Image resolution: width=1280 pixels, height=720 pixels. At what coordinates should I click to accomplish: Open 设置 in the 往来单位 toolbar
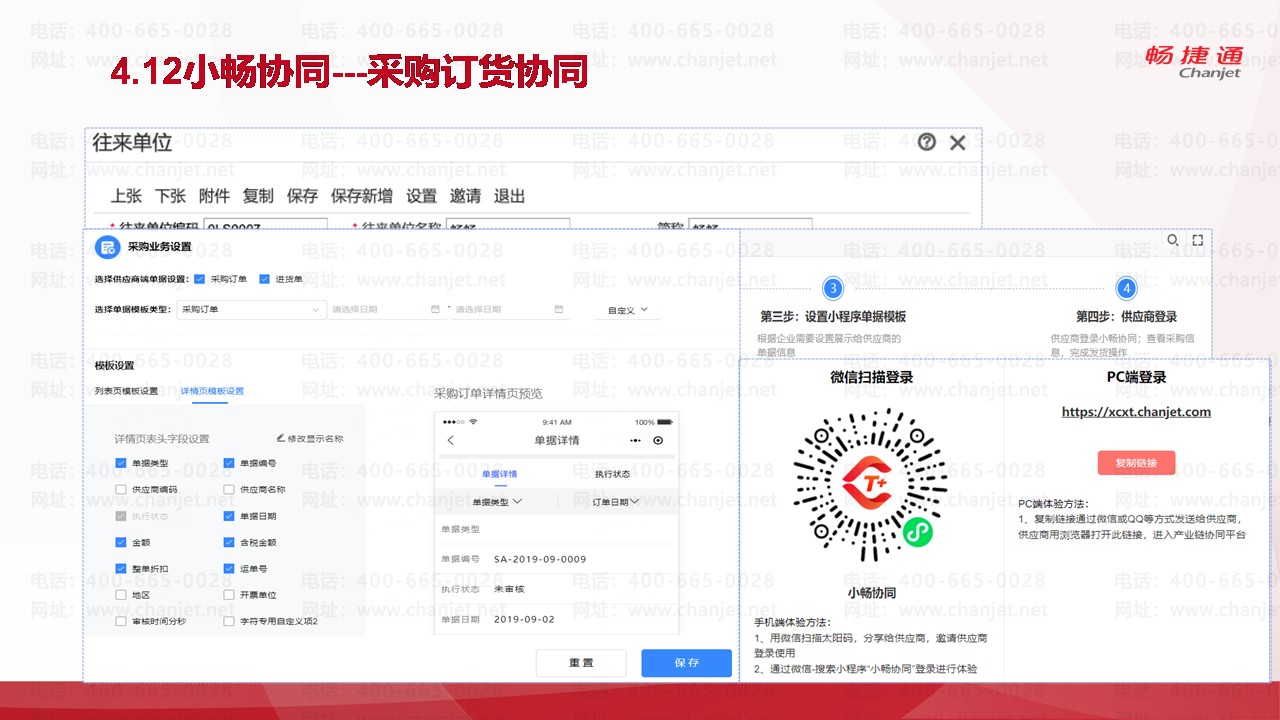[422, 196]
